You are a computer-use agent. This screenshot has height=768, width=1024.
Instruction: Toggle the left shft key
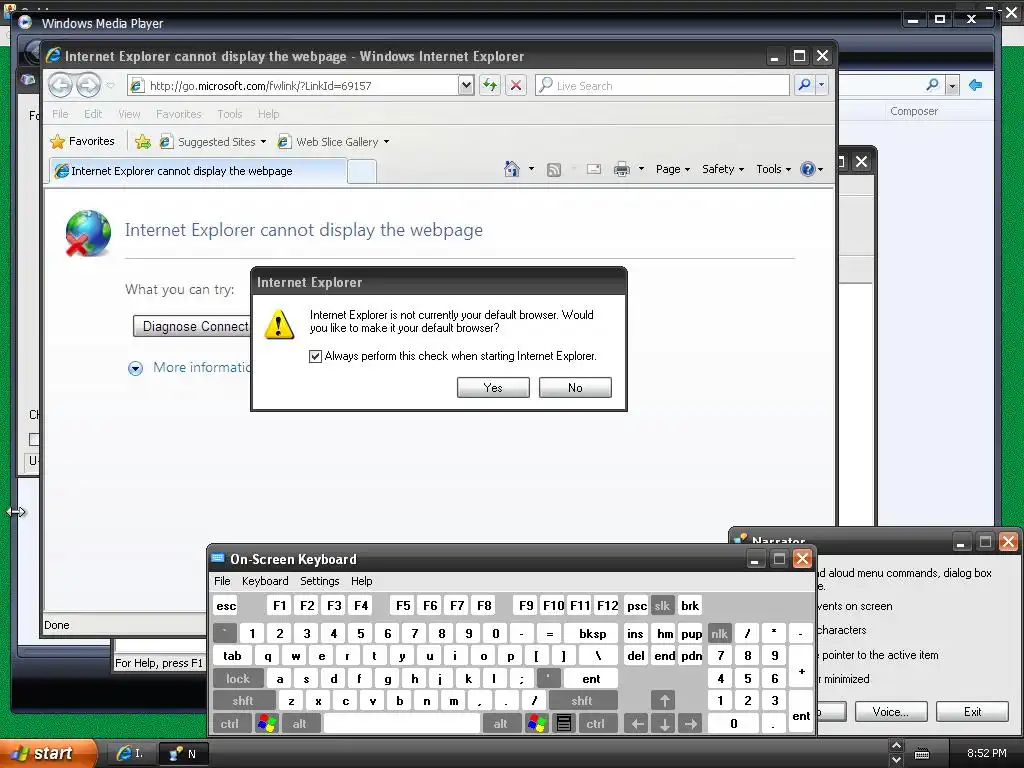coord(243,701)
